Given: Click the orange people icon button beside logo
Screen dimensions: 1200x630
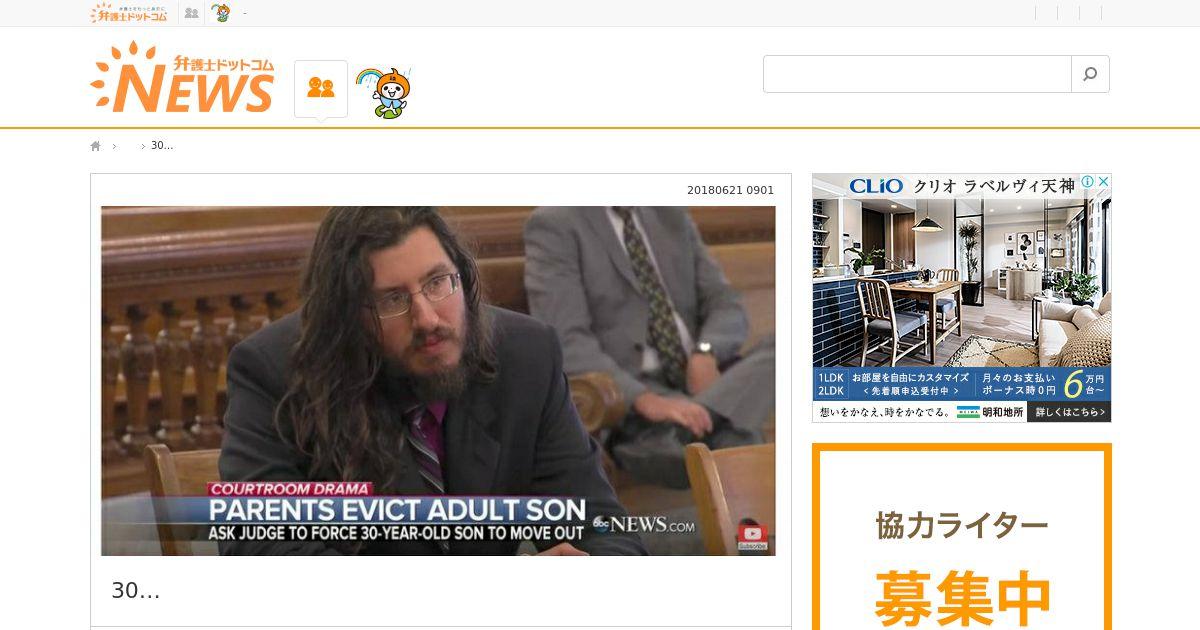Looking at the screenshot, I should click(321, 88).
